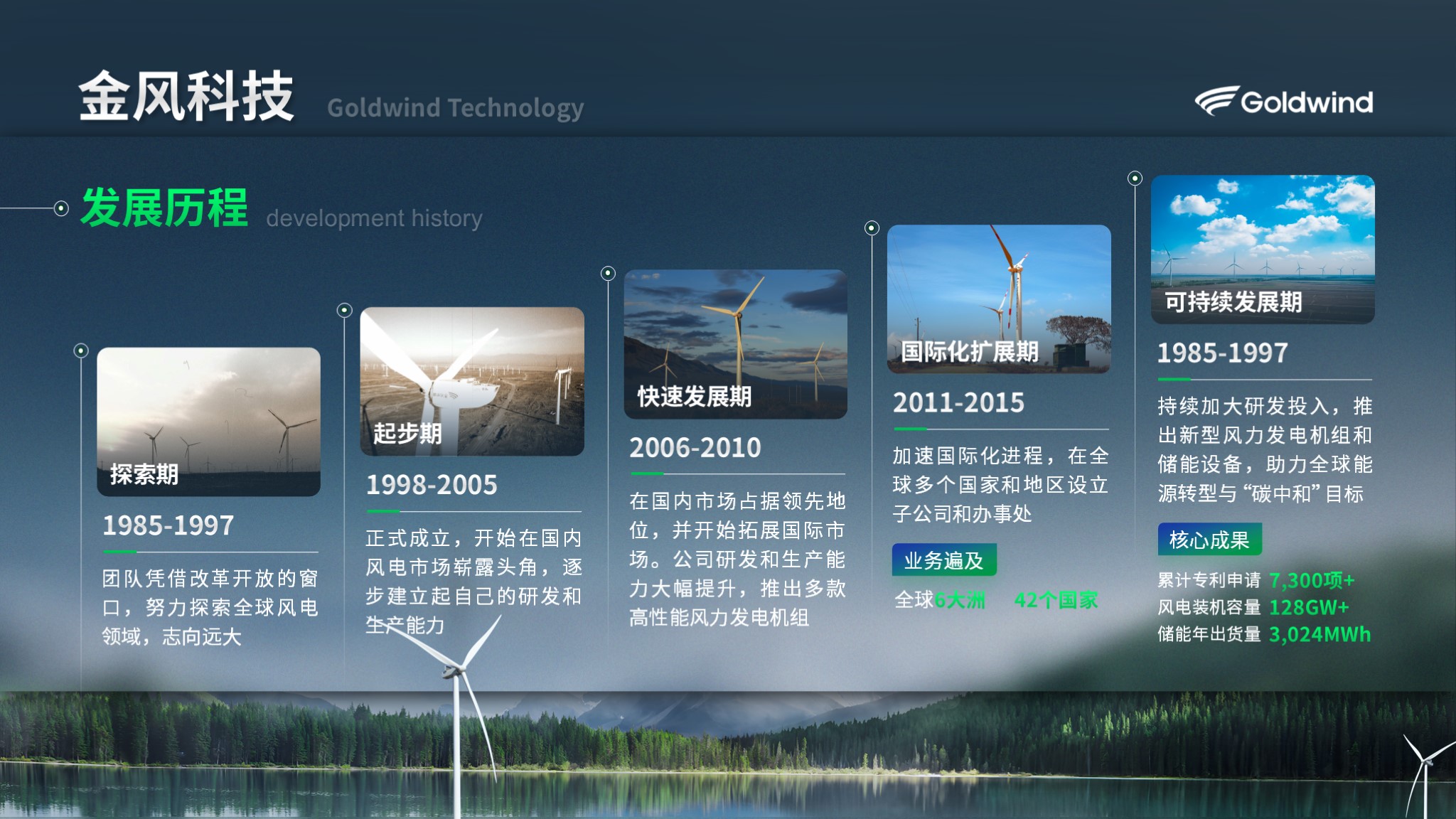Click the 探索期 caption label

144,474
